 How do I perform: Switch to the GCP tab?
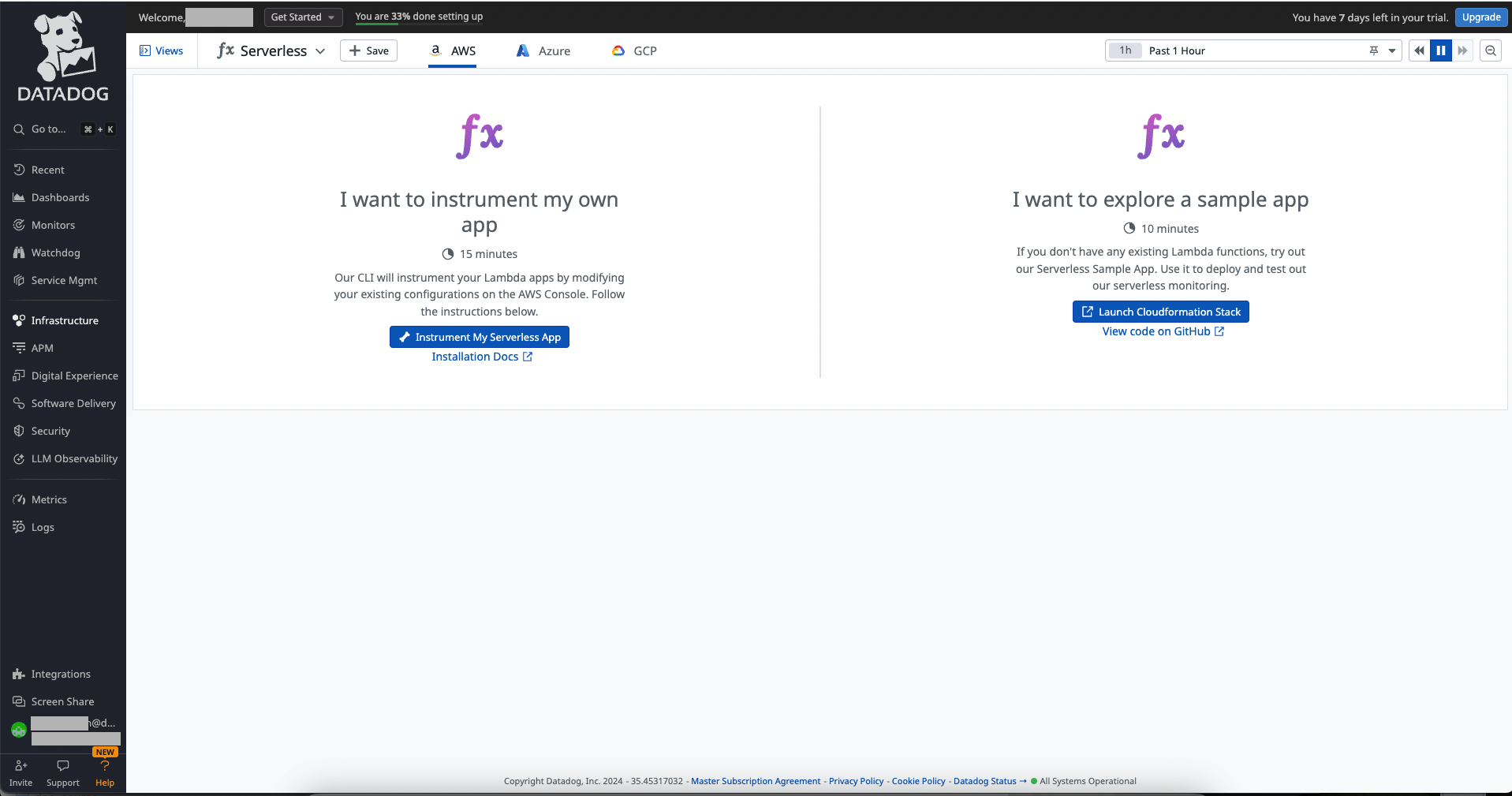[x=633, y=50]
